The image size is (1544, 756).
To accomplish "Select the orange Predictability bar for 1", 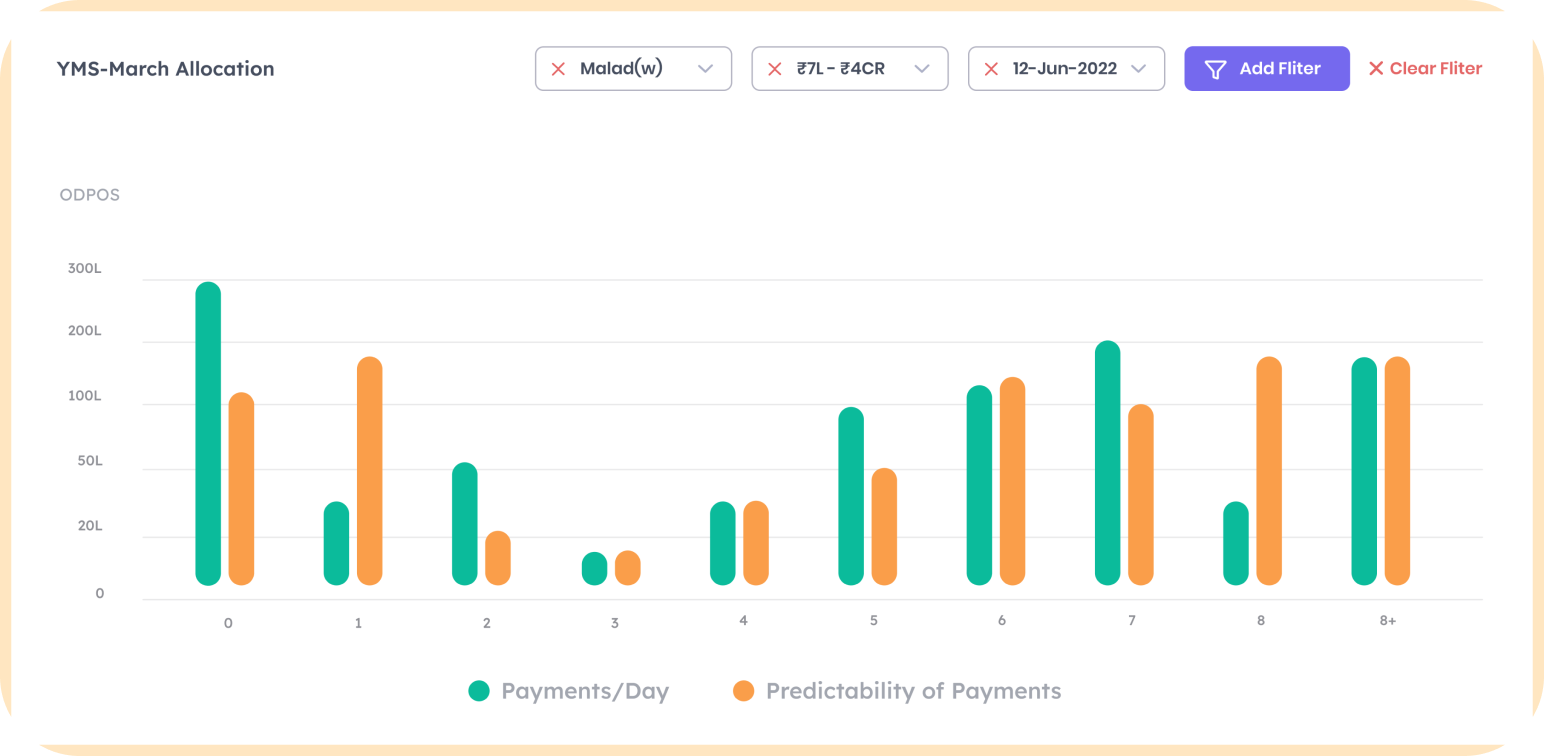I will pyautogui.click(x=370, y=471).
